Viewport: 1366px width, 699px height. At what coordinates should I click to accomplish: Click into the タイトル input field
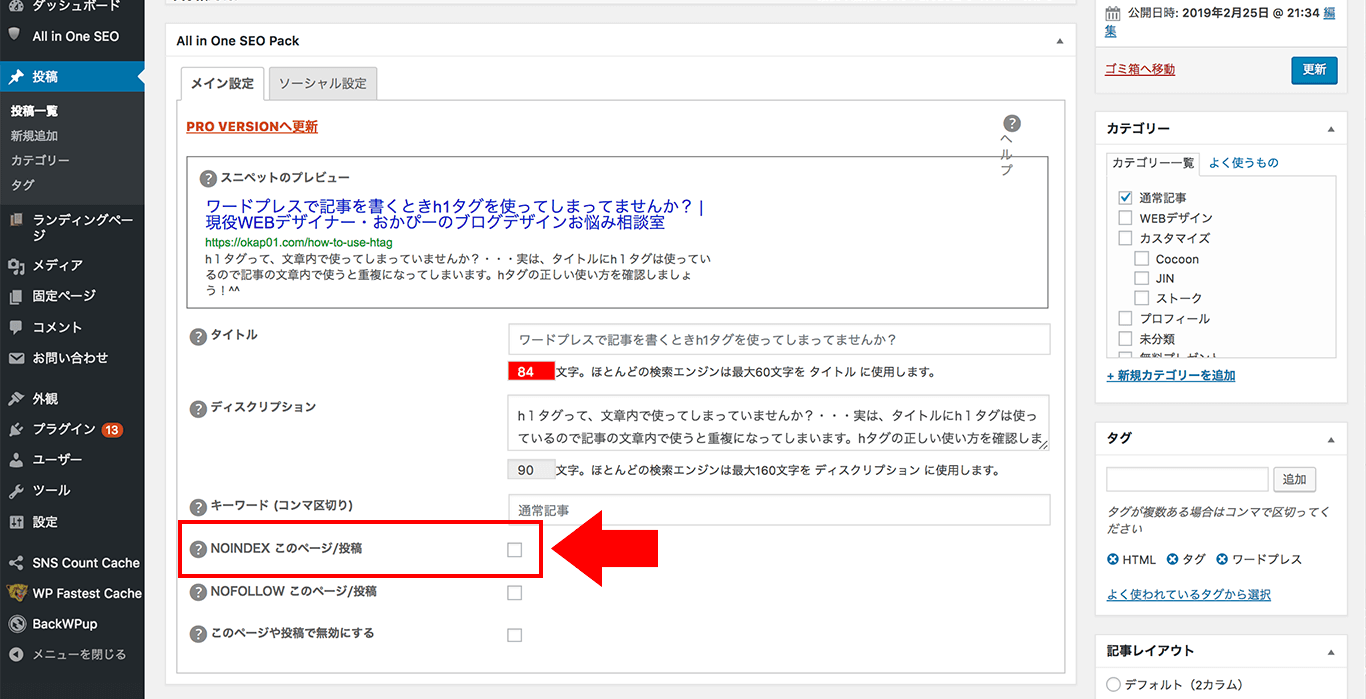tap(779, 339)
